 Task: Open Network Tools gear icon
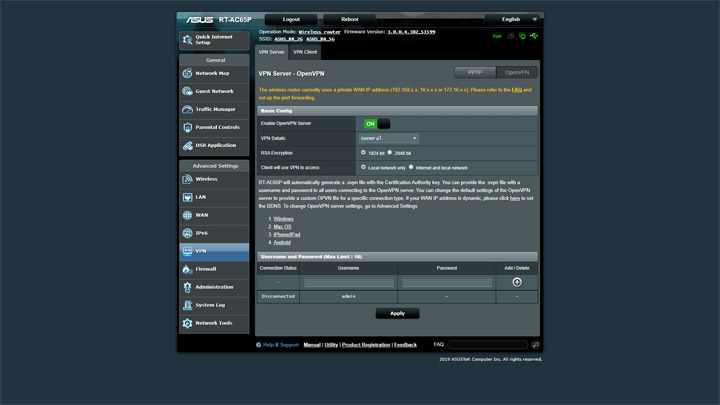(187, 323)
